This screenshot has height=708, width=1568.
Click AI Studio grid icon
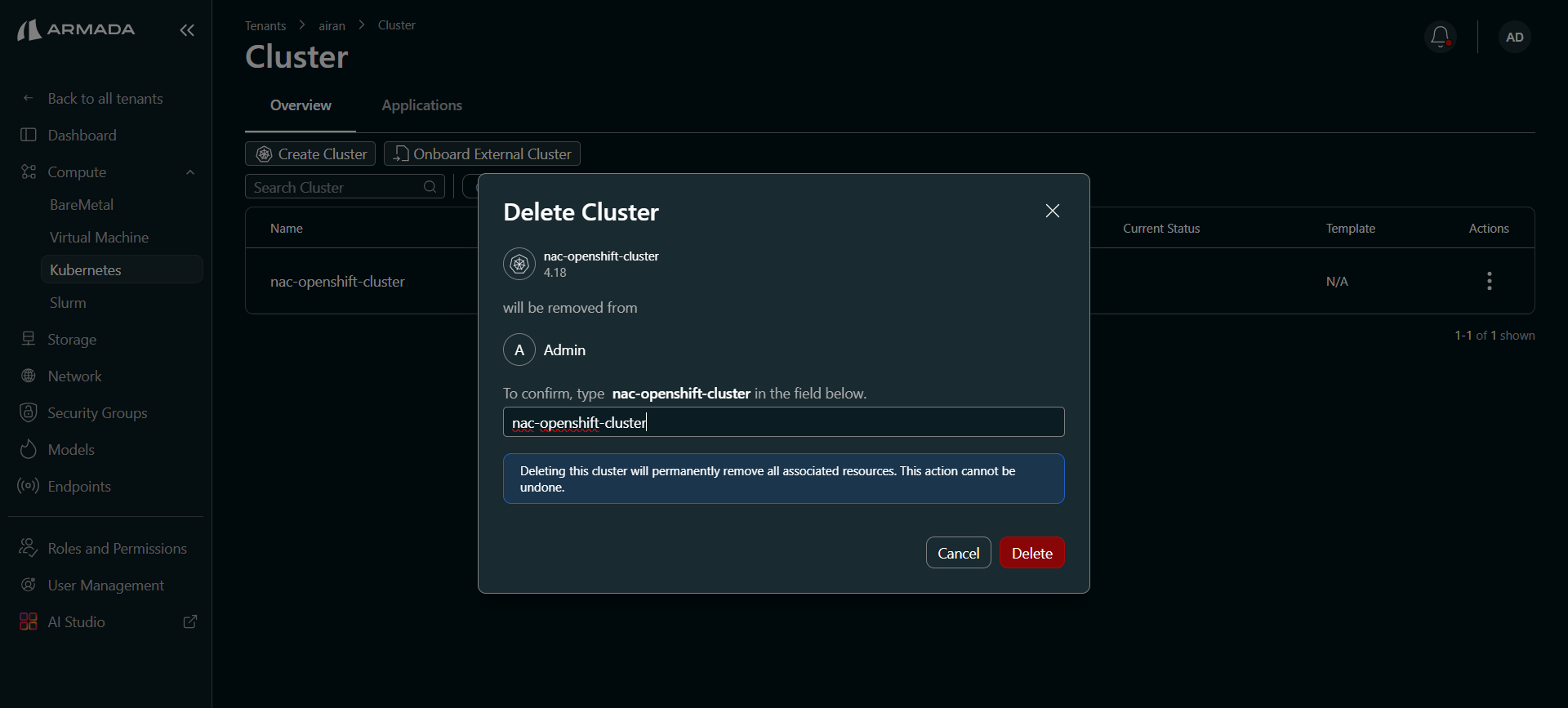point(29,621)
